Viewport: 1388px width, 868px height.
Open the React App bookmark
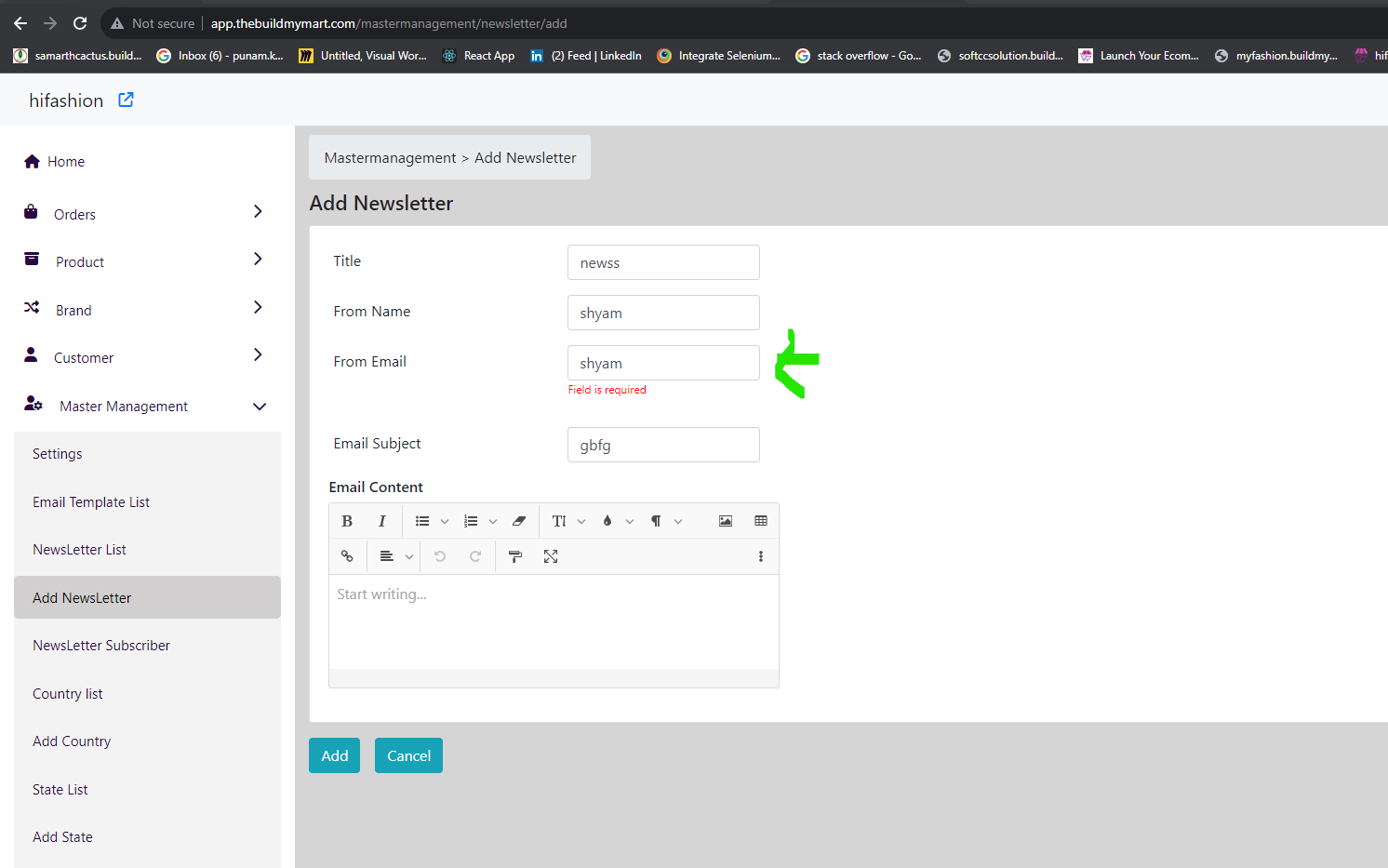[x=478, y=56]
